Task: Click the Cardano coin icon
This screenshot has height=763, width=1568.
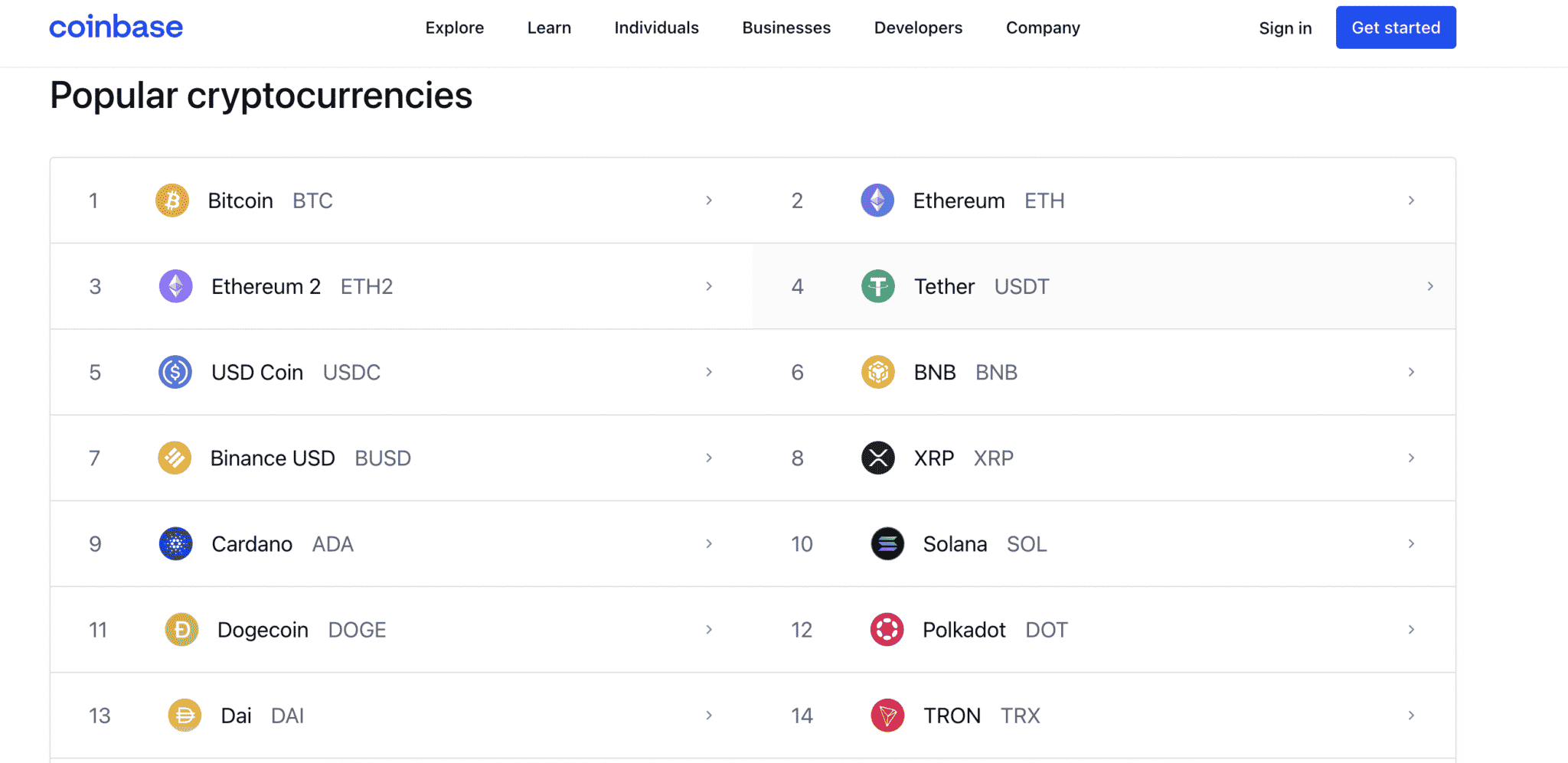Action: click(175, 544)
